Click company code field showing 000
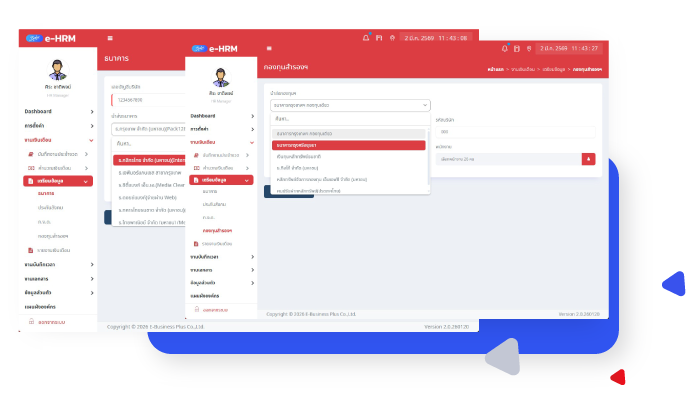This screenshot has height=395, width=686. (515, 132)
